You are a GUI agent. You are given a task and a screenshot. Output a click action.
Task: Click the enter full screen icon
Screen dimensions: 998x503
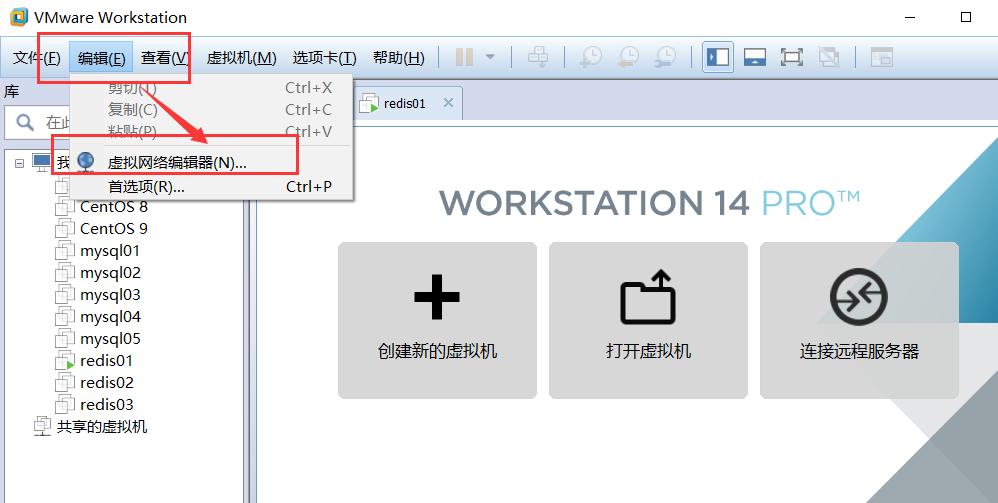791,57
